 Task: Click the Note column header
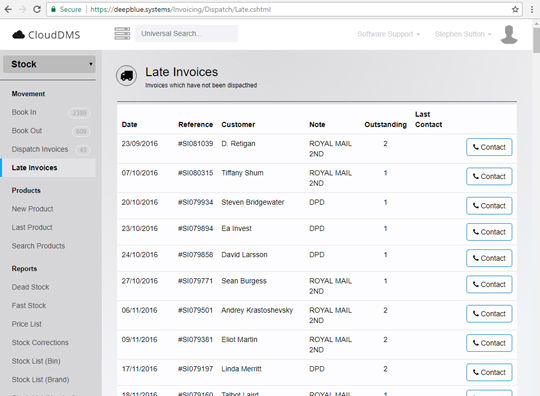click(317, 125)
